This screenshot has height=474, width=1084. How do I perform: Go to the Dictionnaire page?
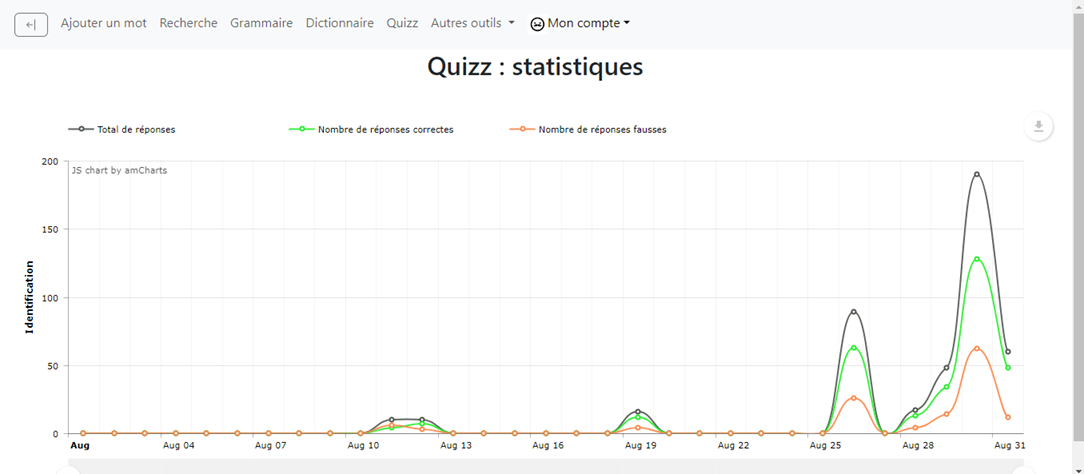pos(339,23)
